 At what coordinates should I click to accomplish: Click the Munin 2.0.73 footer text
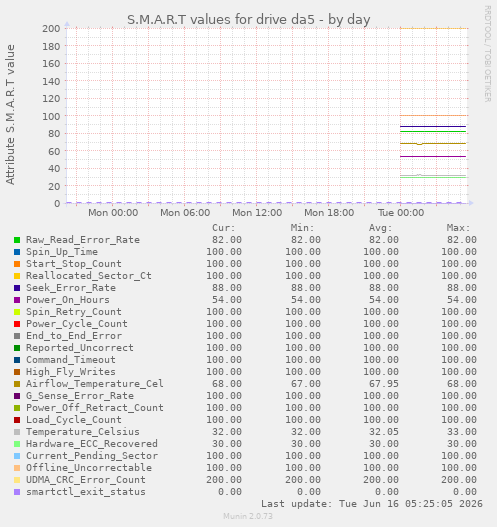248,516
